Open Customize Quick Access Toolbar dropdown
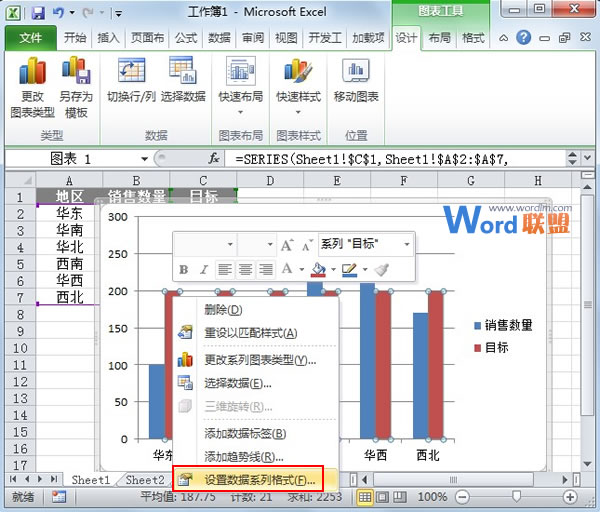 coord(118,14)
